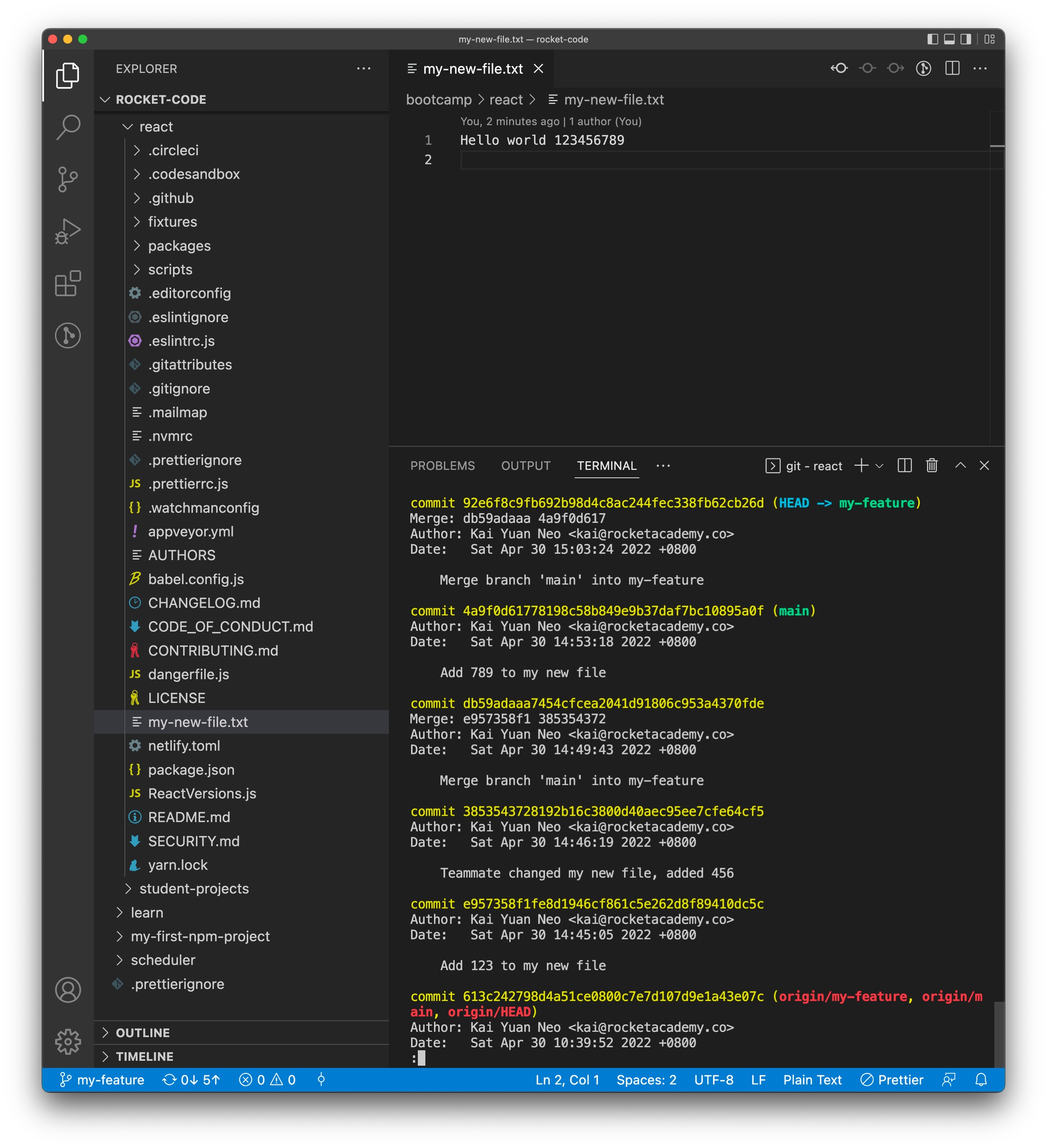Switch to the PROBLEMS panel tab
1047x1148 pixels.
442,466
